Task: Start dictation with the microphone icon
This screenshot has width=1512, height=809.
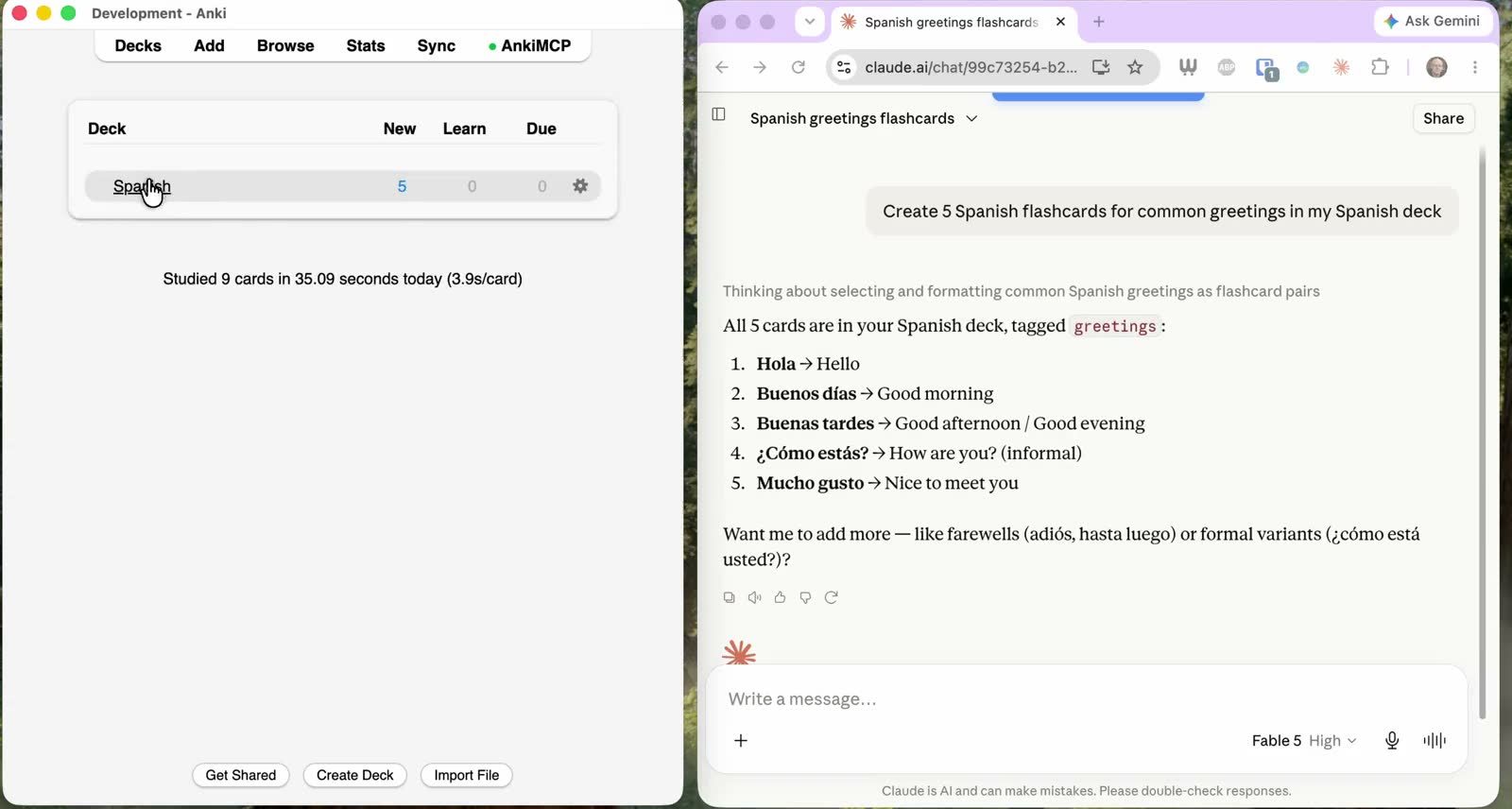Action: pos(1392,741)
